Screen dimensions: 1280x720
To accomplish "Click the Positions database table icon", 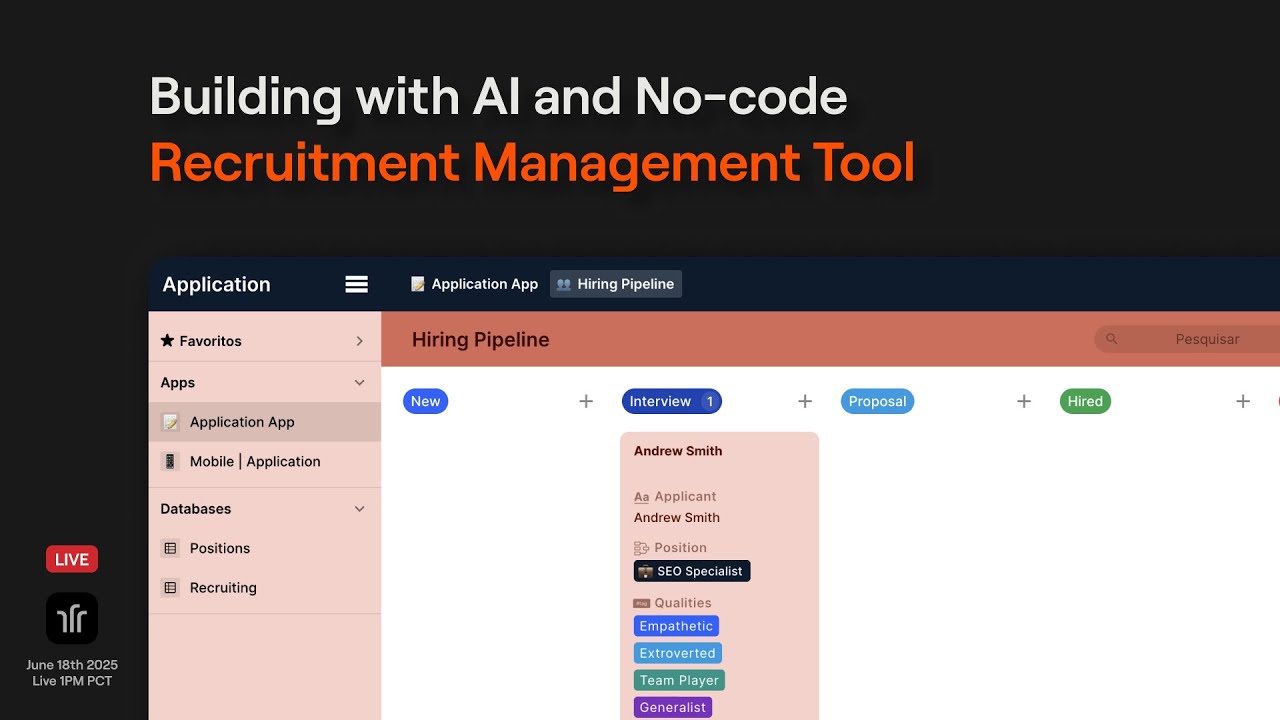I will click(170, 548).
